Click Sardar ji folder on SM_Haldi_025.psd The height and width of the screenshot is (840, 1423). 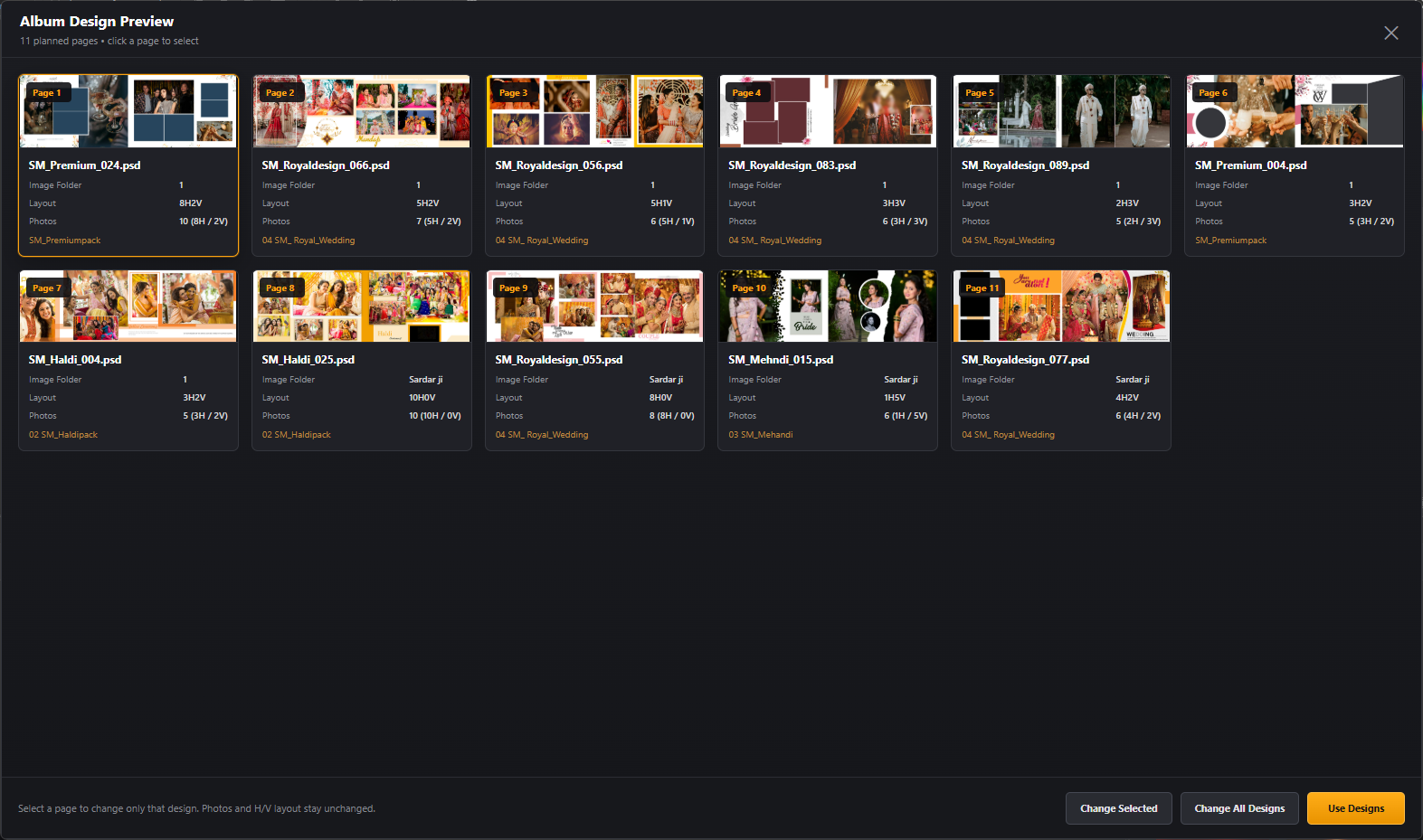pyautogui.click(x=426, y=380)
